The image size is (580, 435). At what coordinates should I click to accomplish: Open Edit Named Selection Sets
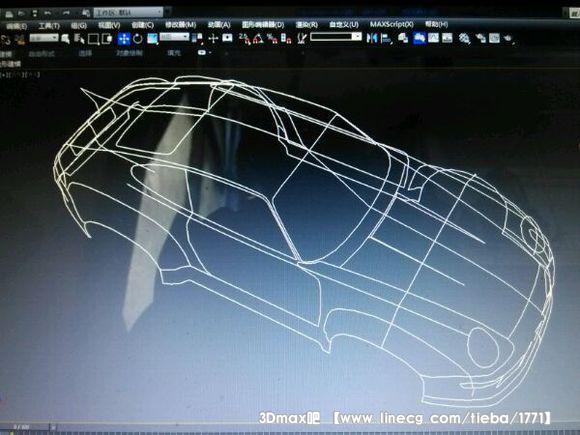point(302,38)
